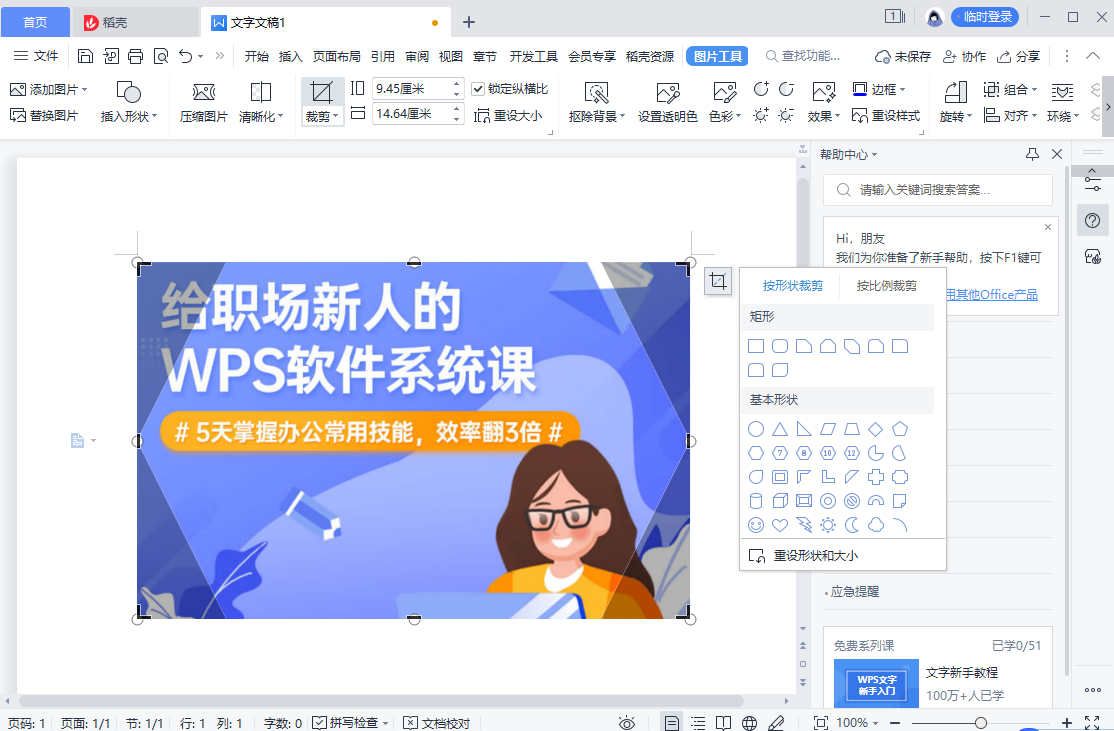
Task: Go to 首页 home tab
Action: click(x=35, y=23)
